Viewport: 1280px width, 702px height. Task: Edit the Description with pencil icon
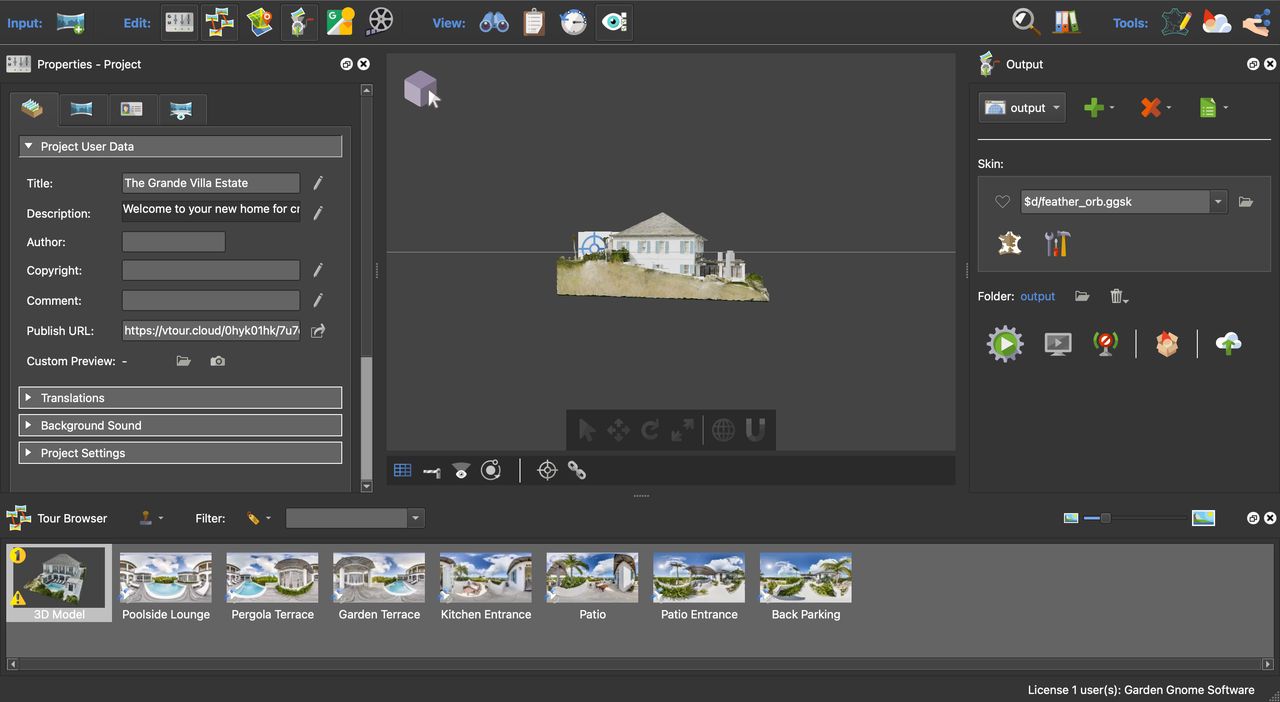click(x=318, y=212)
